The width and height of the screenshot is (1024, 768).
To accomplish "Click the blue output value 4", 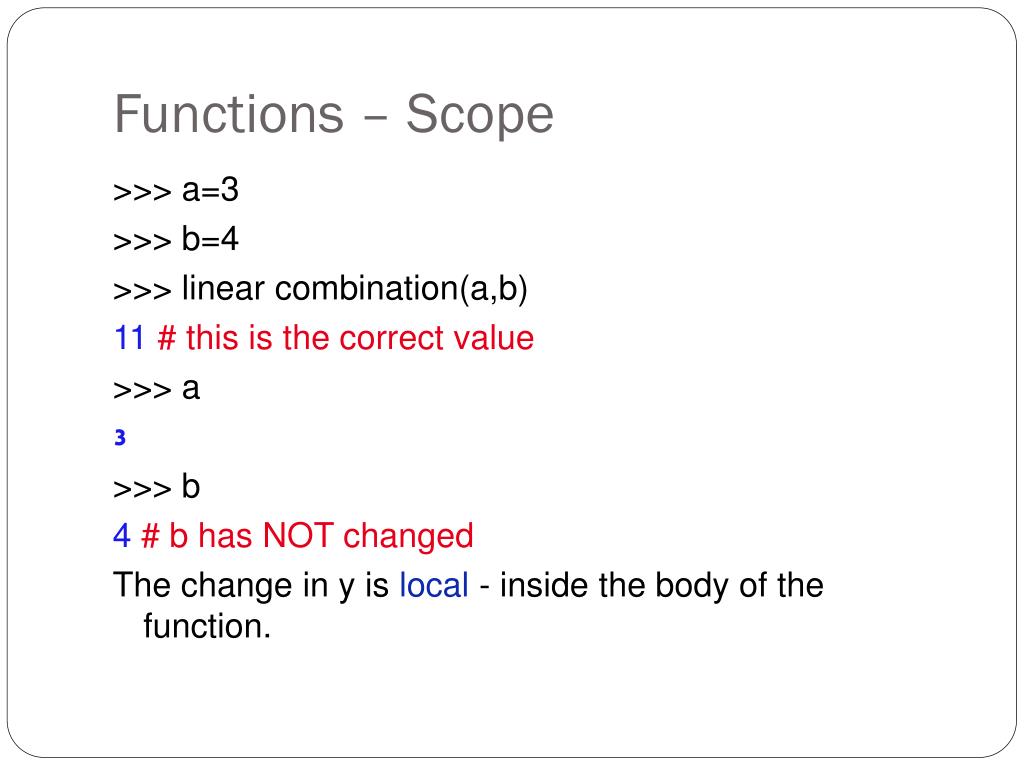I will tap(121, 536).
